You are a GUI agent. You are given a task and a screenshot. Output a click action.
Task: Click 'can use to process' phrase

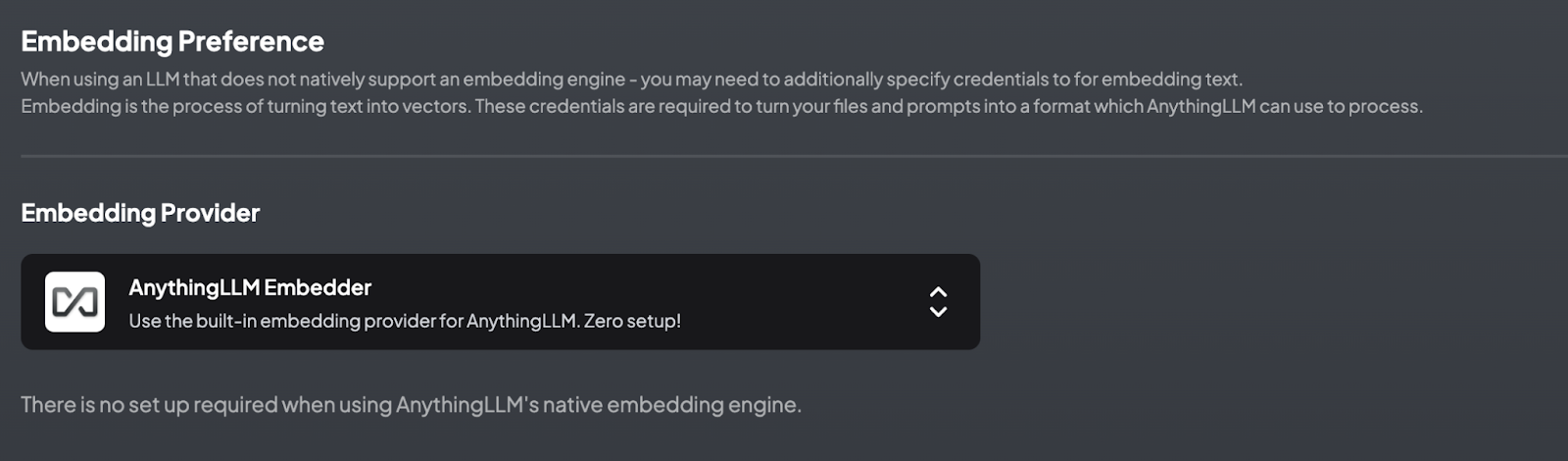tap(1341, 106)
